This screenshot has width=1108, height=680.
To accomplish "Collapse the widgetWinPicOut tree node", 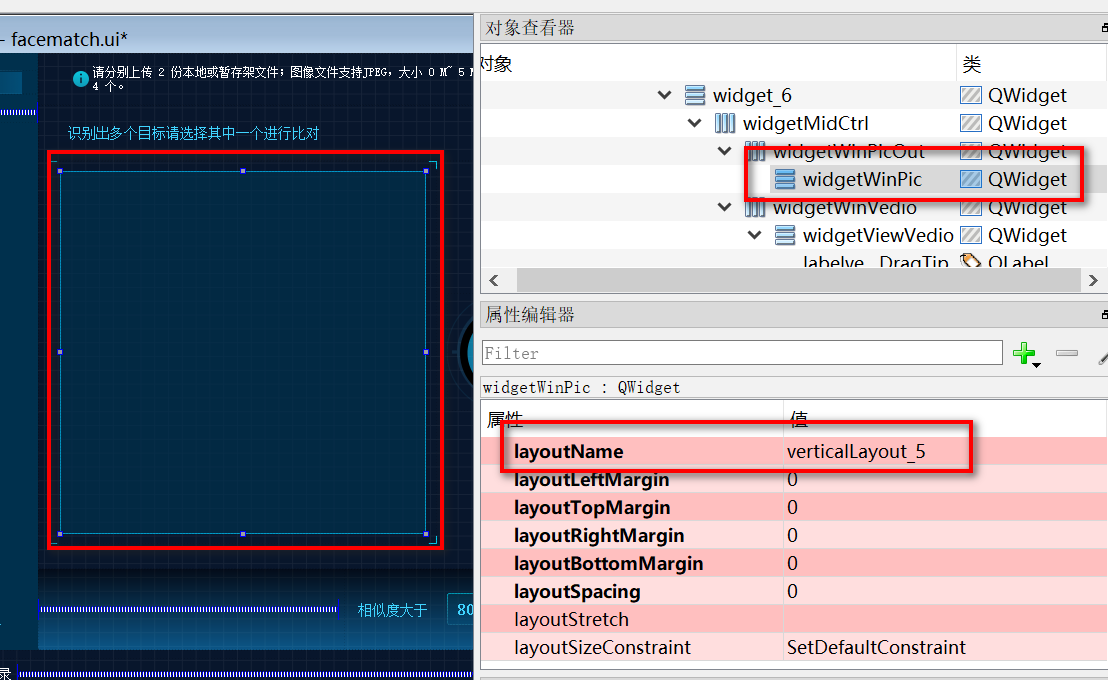I will click(x=724, y=151).
